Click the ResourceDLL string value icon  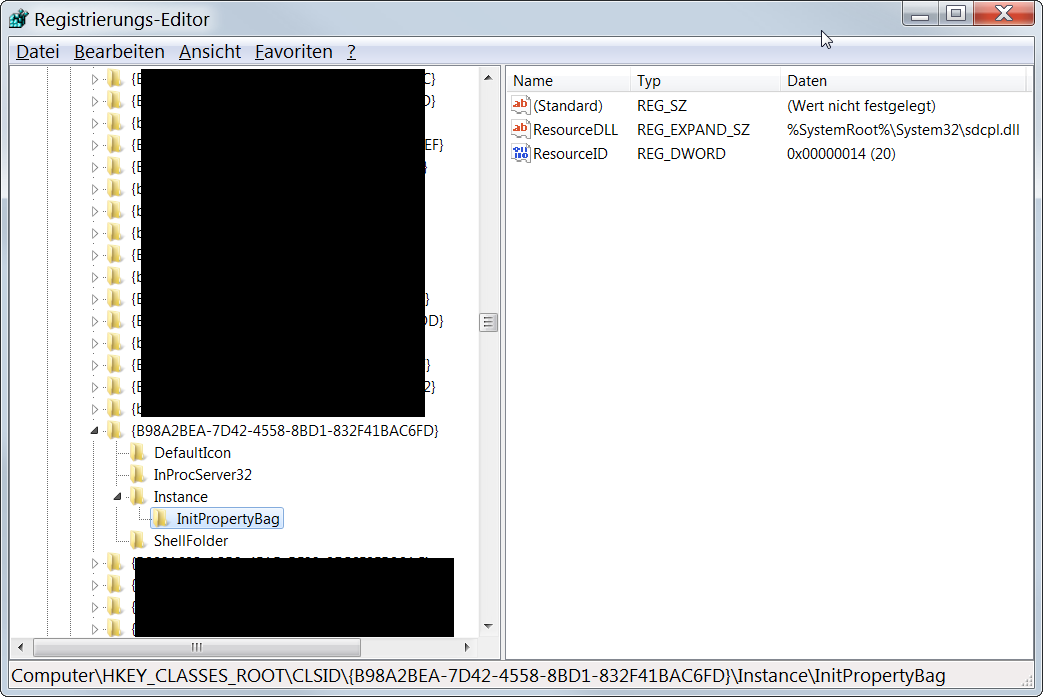(520, 130)
